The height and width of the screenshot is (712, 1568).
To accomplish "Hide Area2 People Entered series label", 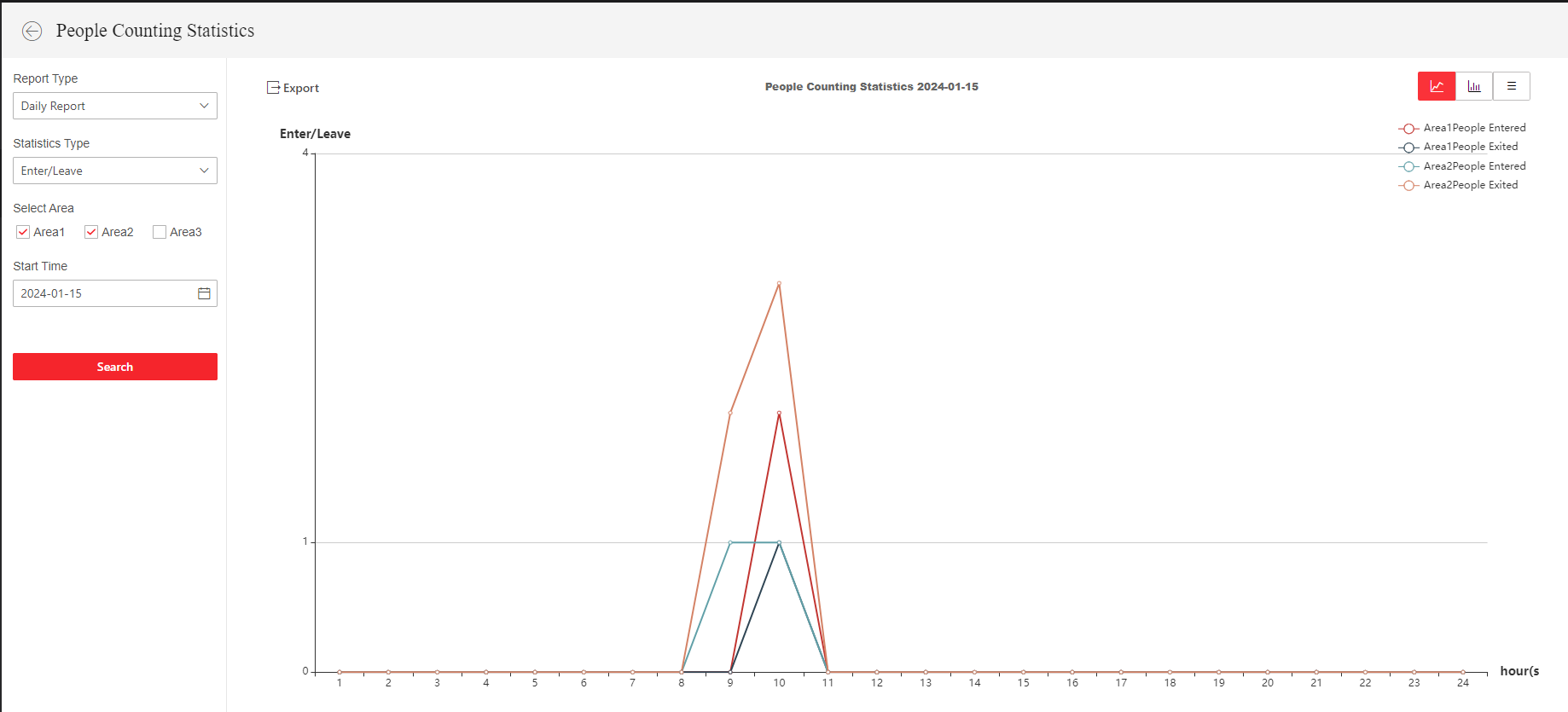I will click(x=1474, y=166).
